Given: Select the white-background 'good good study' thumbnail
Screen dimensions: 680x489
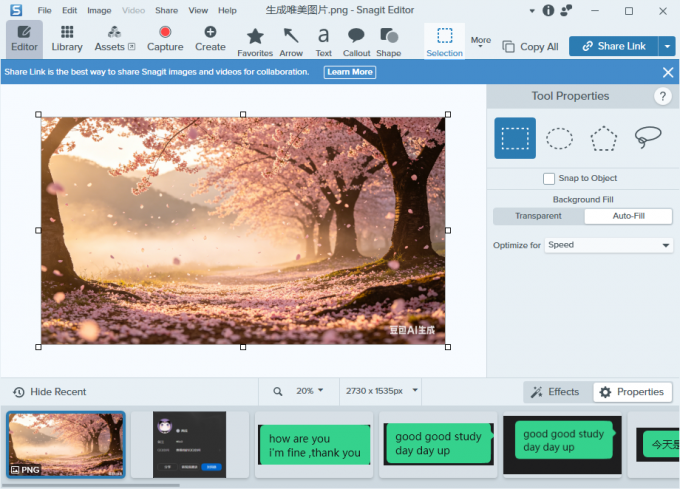Looking at the screenshot, I should (x=438, y=445).
